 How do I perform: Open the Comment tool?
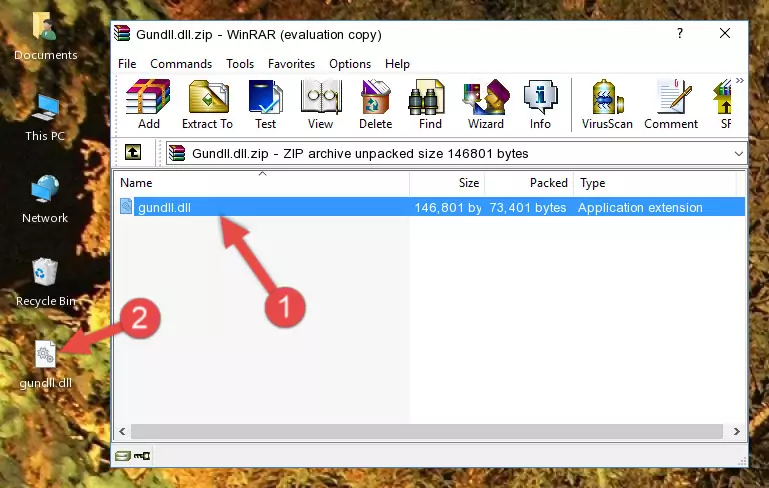671,104
